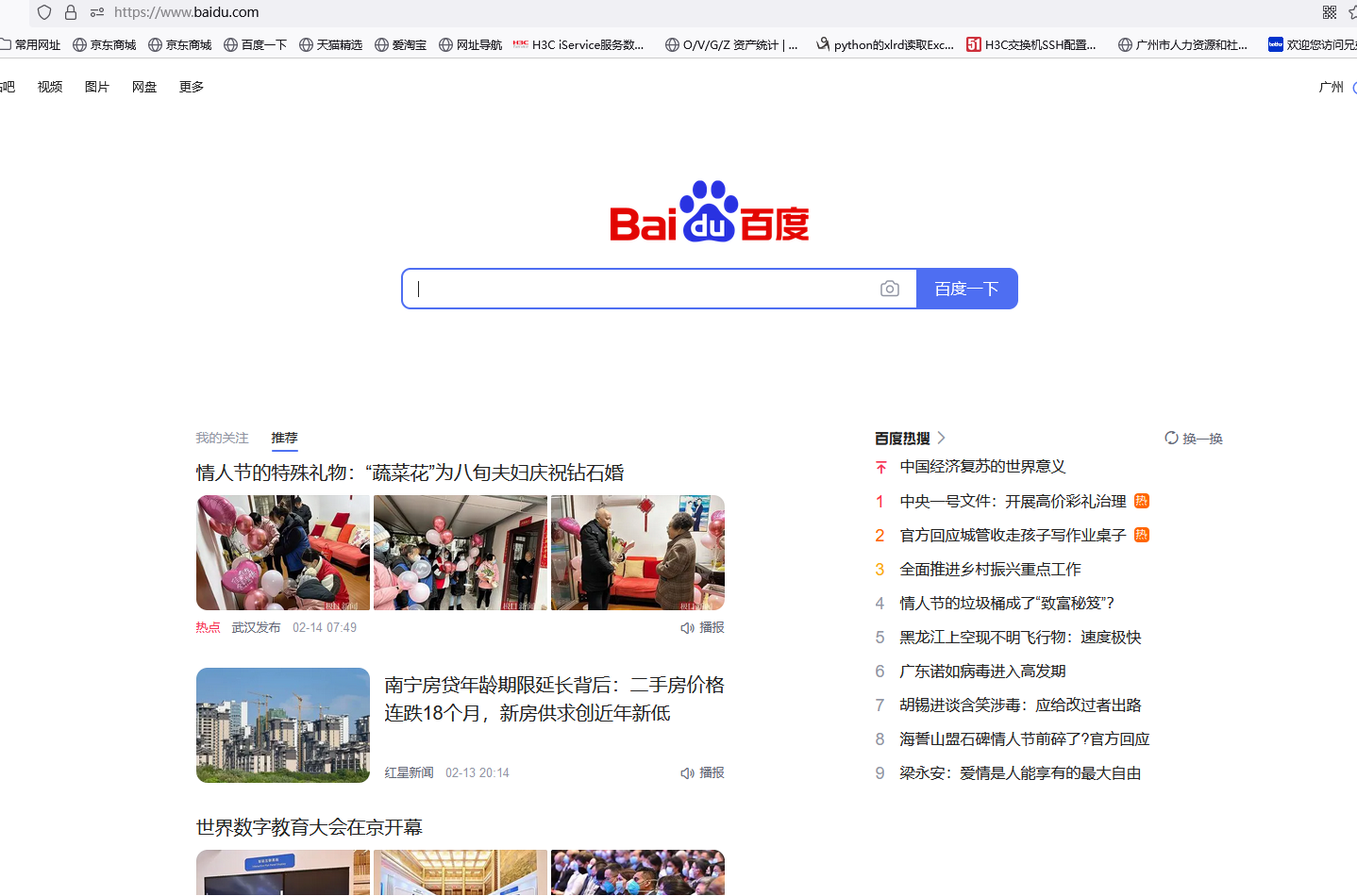Click the browser address bar URL
Image resolution: width=1357 pixels, height=896 pixels.
tap(187, 12)
